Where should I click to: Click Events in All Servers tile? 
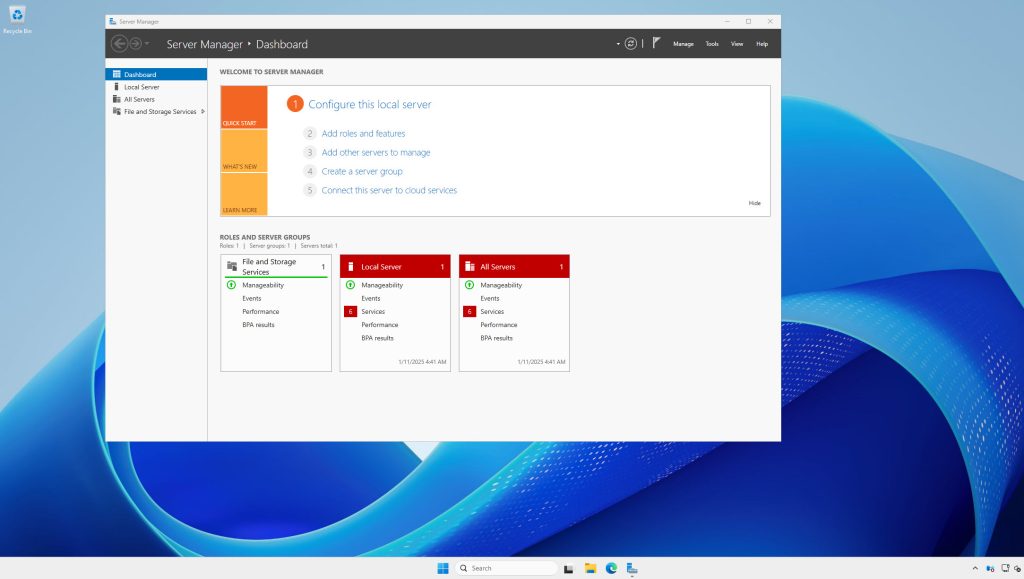490,298
